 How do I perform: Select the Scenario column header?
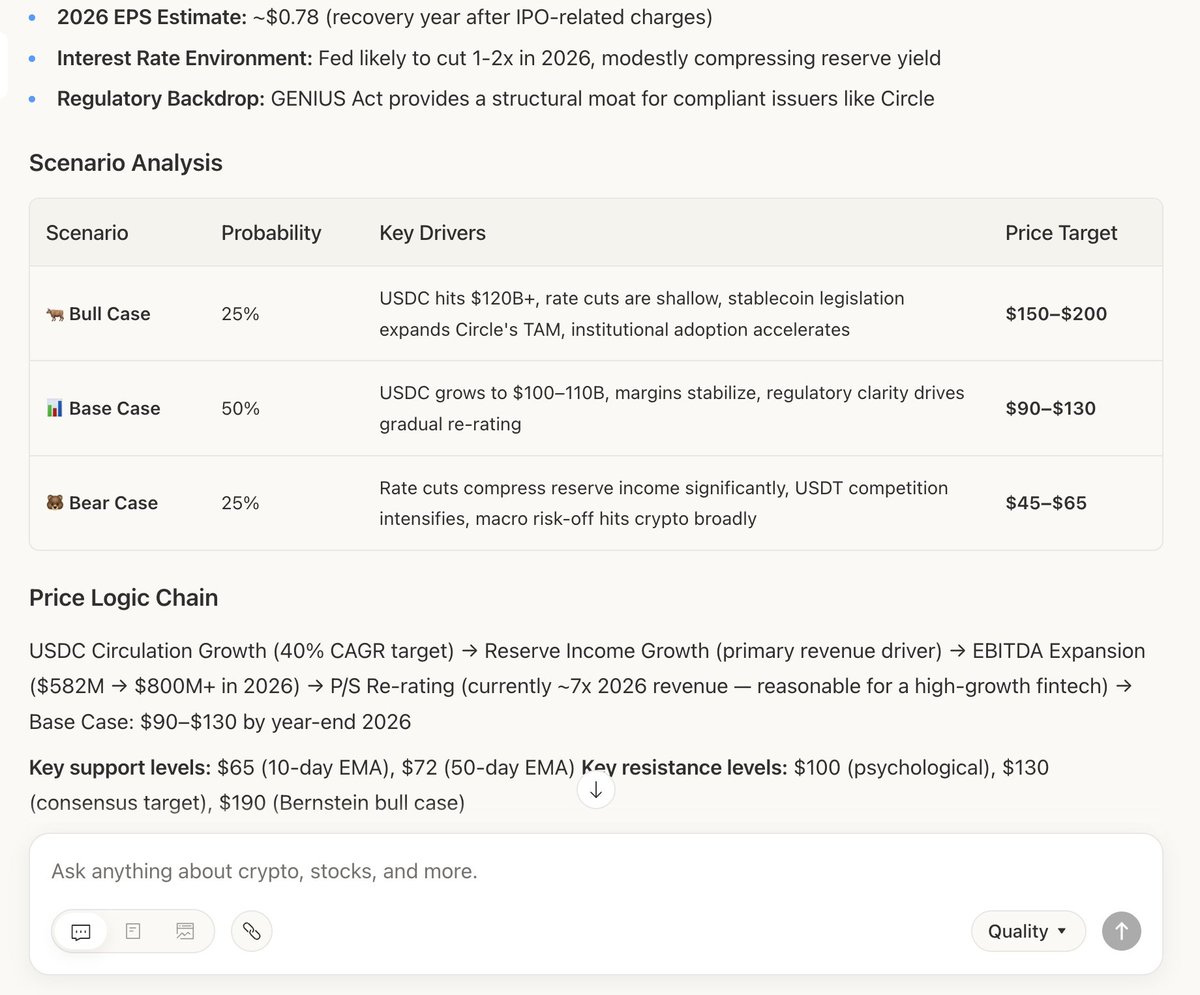coord(87,233)
